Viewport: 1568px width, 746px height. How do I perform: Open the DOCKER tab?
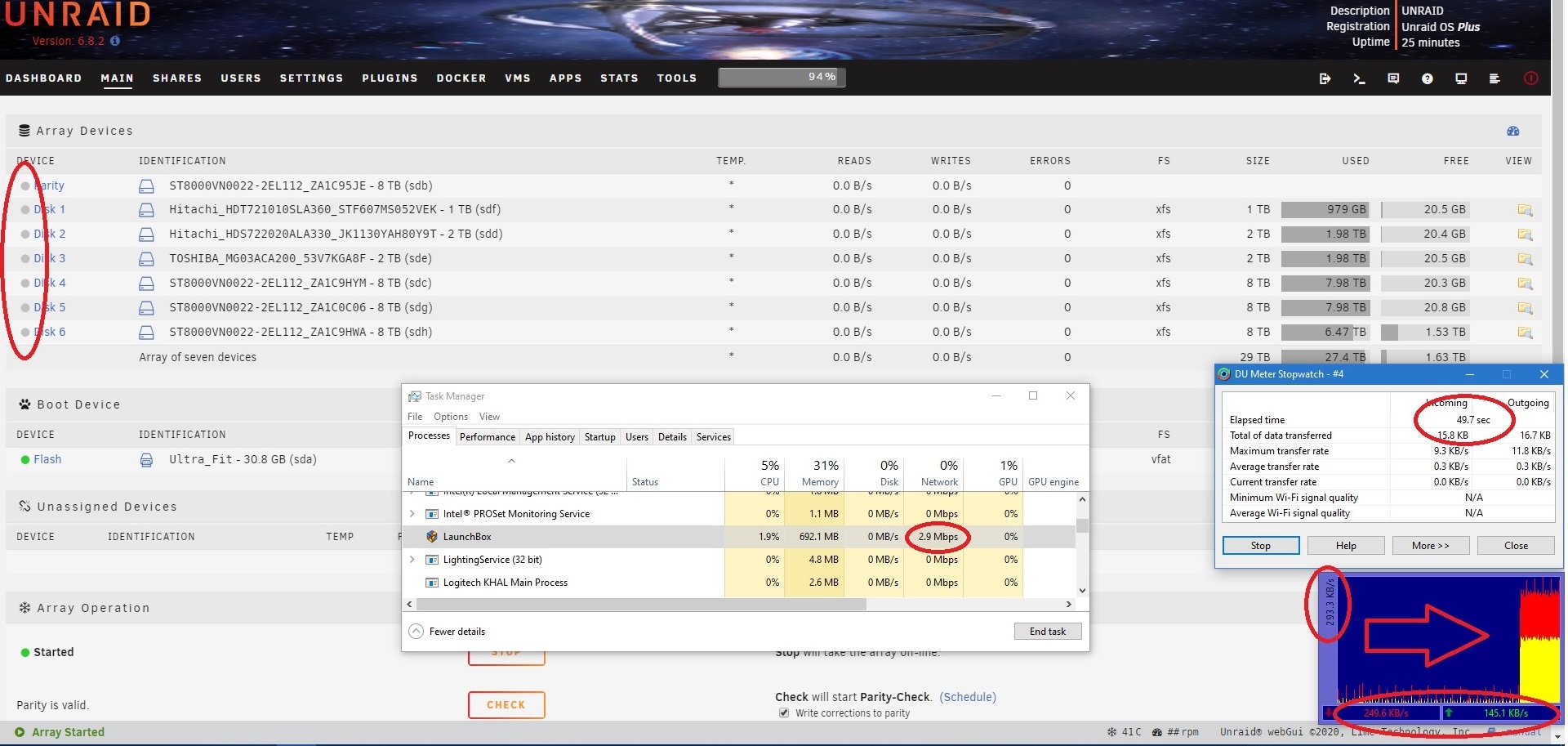click(x=461, y=78)
